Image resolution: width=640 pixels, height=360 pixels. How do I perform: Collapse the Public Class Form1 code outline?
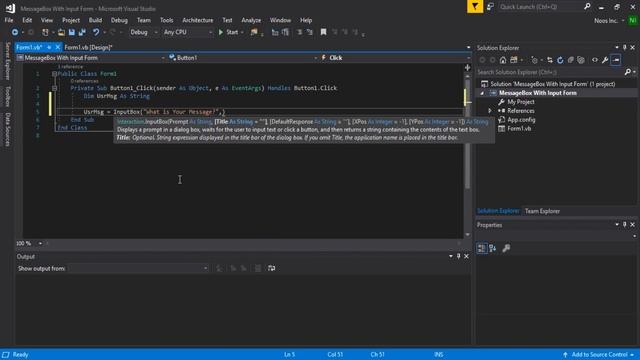click(54, 74)
